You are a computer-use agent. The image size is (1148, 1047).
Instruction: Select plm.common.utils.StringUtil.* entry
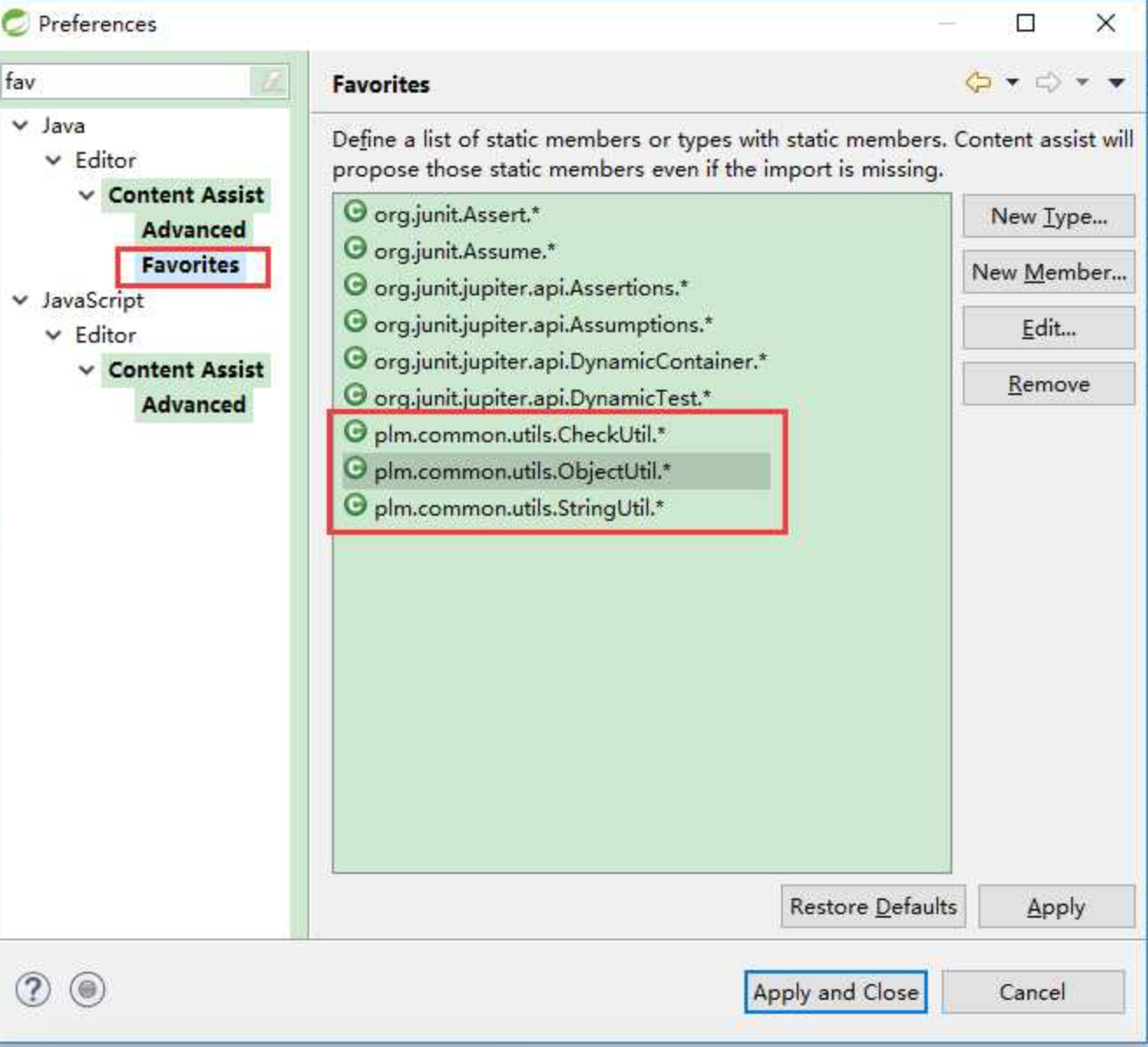519,508
